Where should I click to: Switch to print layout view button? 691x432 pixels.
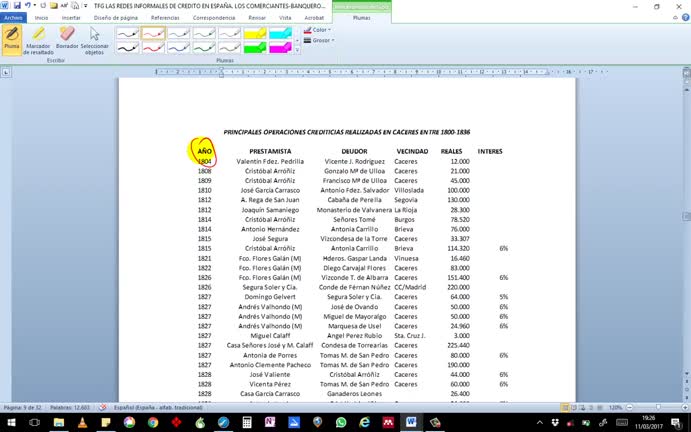coord(565,408)
